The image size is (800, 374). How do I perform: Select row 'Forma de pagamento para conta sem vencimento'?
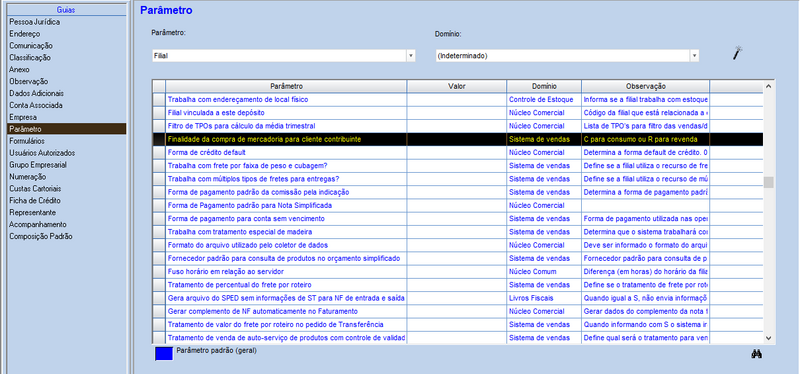point(458,219)
